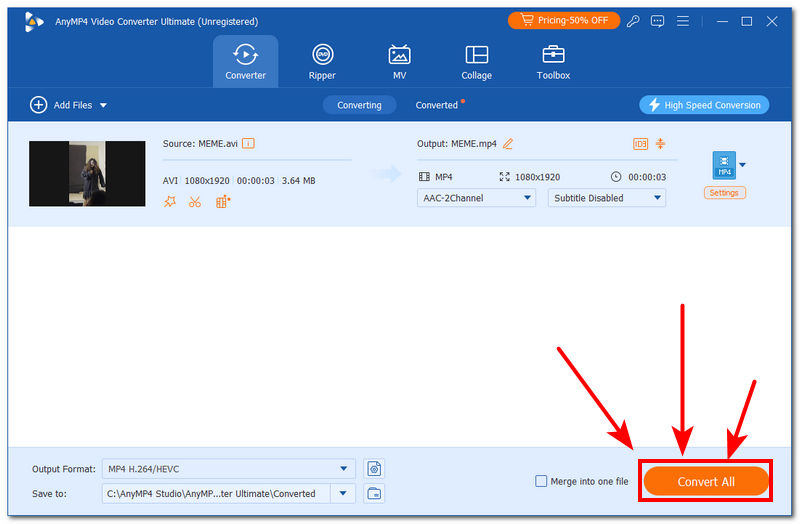The height and width of the screenshot is (524, 800).
Task: Click the Output: MEME.mp4 text
Action: [457, 144]
